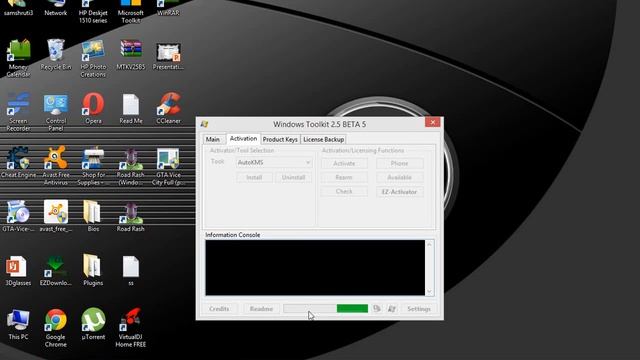
Task: Launch Screen Recorder shortcut
Action: coord(18,112)
